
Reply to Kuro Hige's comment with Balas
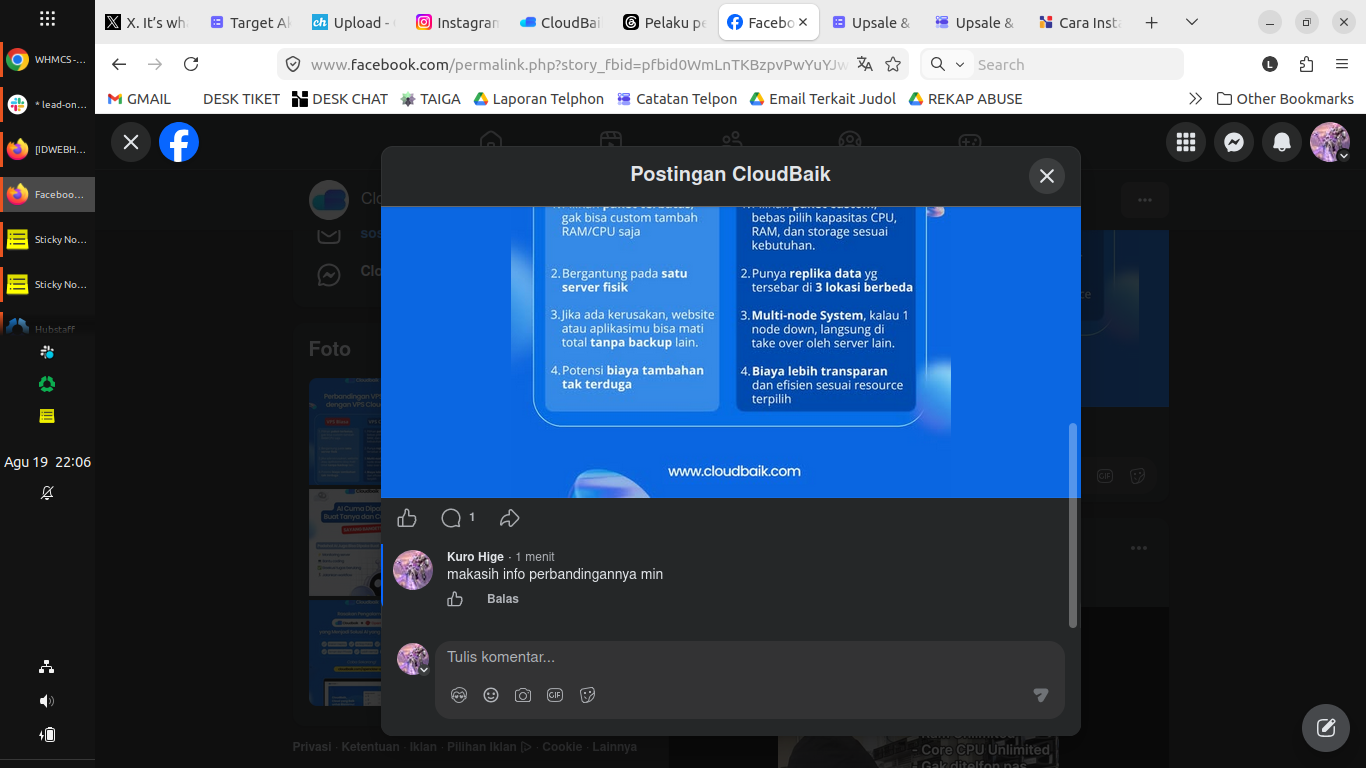(503, 599)
